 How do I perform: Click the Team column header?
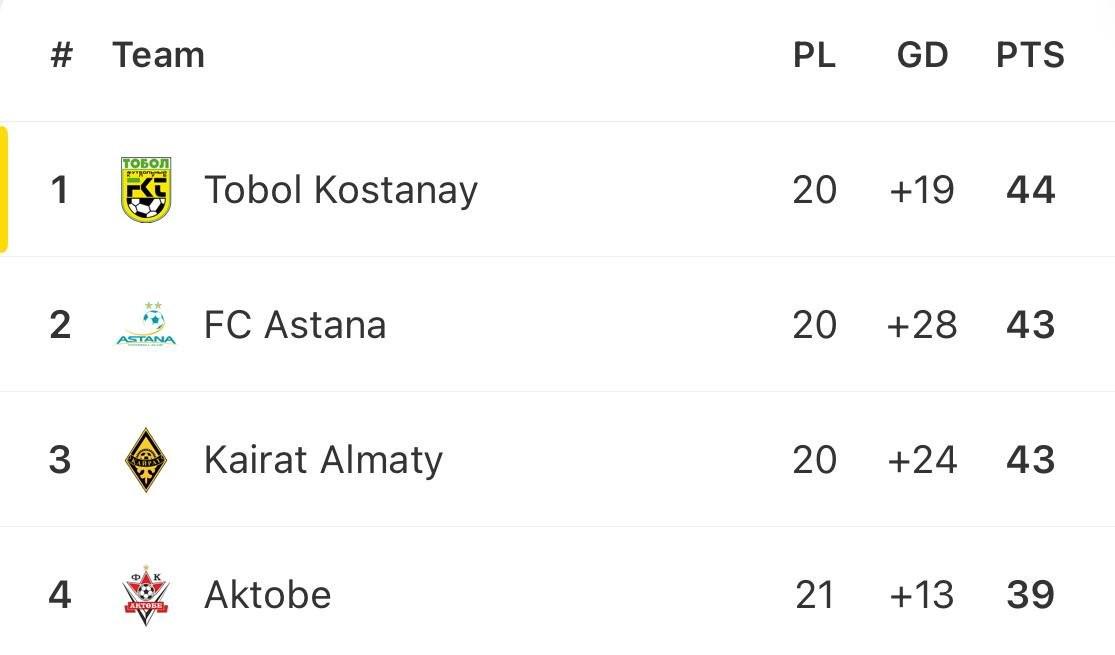click(158, 55)
